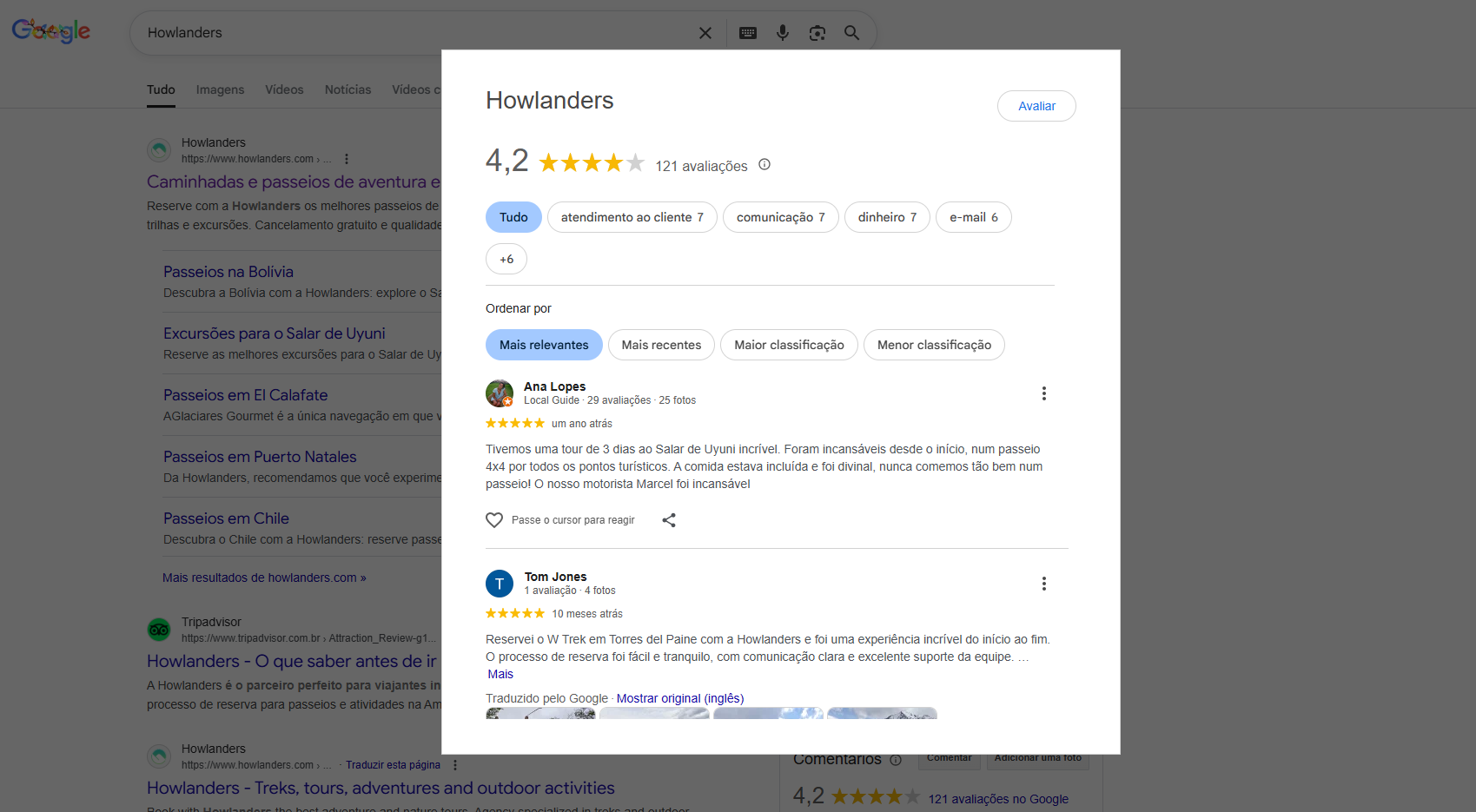Like Ana Lopes's review with heart
1476x812 pixels.
494,520
